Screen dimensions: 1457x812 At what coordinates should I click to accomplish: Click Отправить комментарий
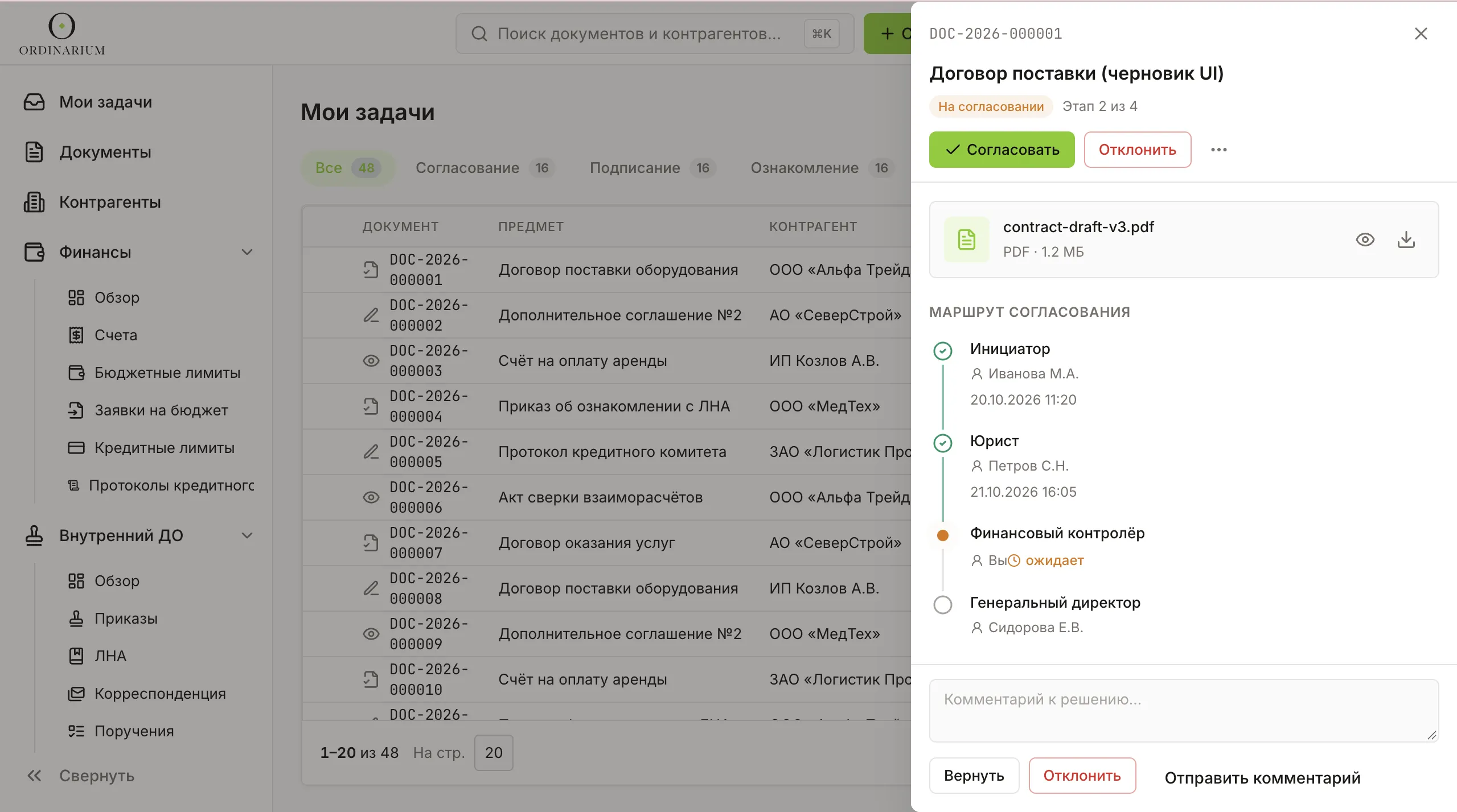1262,777
